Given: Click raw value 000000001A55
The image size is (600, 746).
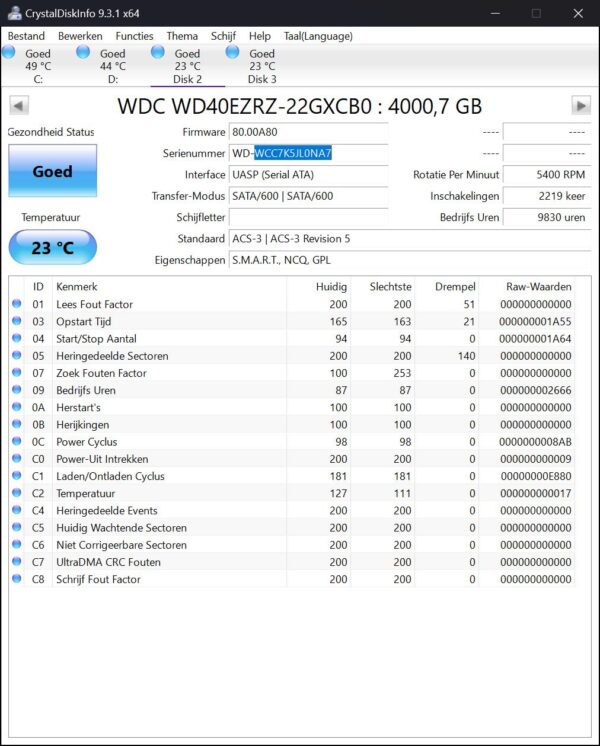Looking at the screenshot, I should (x=535, y=322).
